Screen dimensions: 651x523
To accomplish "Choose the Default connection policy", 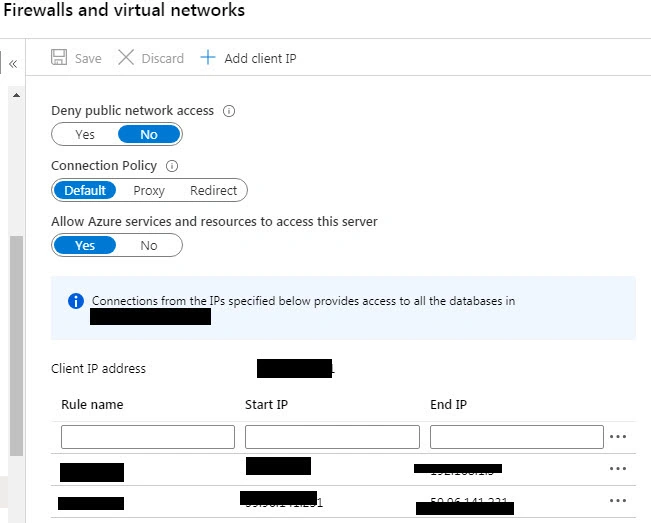I will tap(85, 191).
